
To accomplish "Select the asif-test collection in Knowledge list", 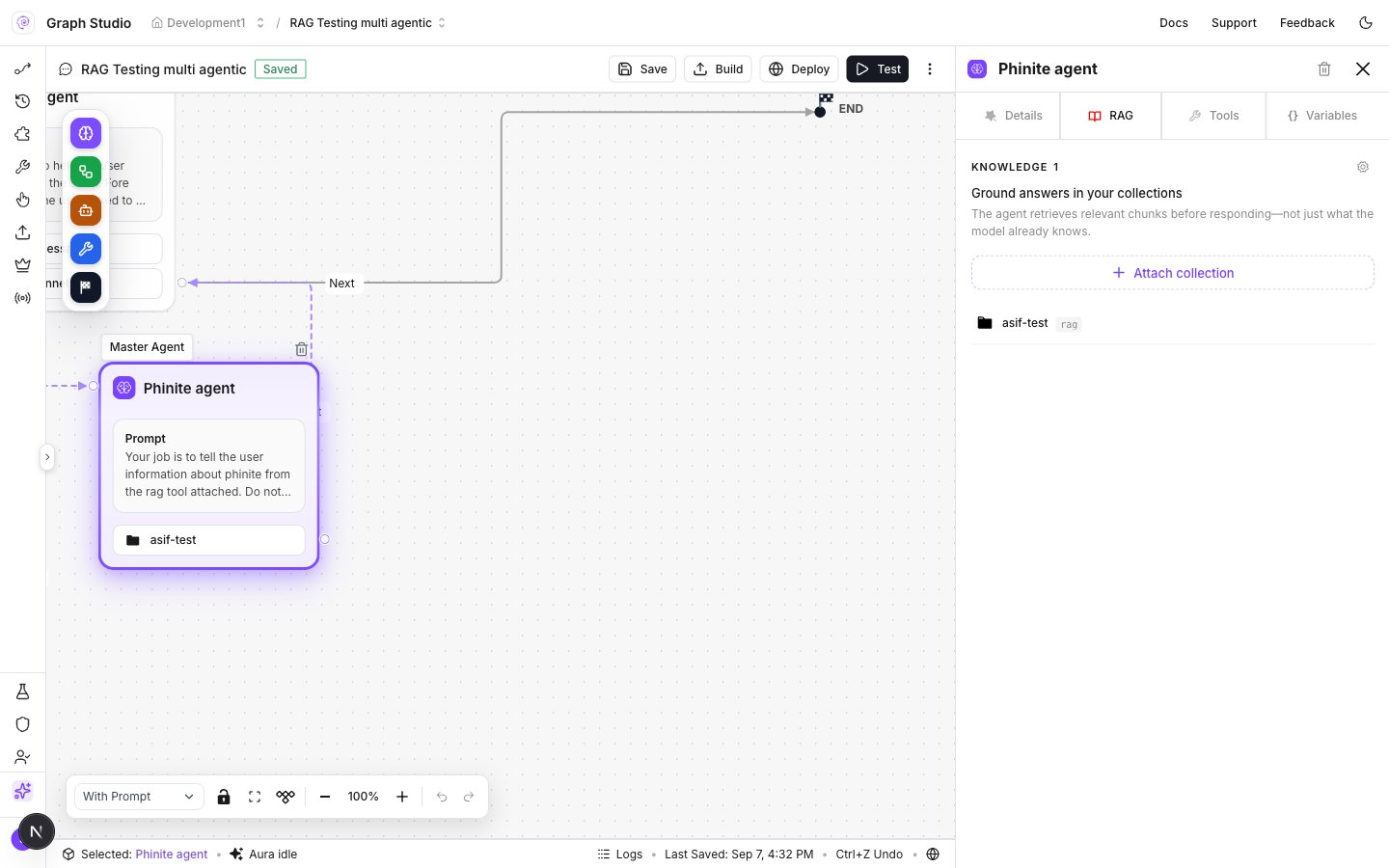I will (x=1173, y=323).
